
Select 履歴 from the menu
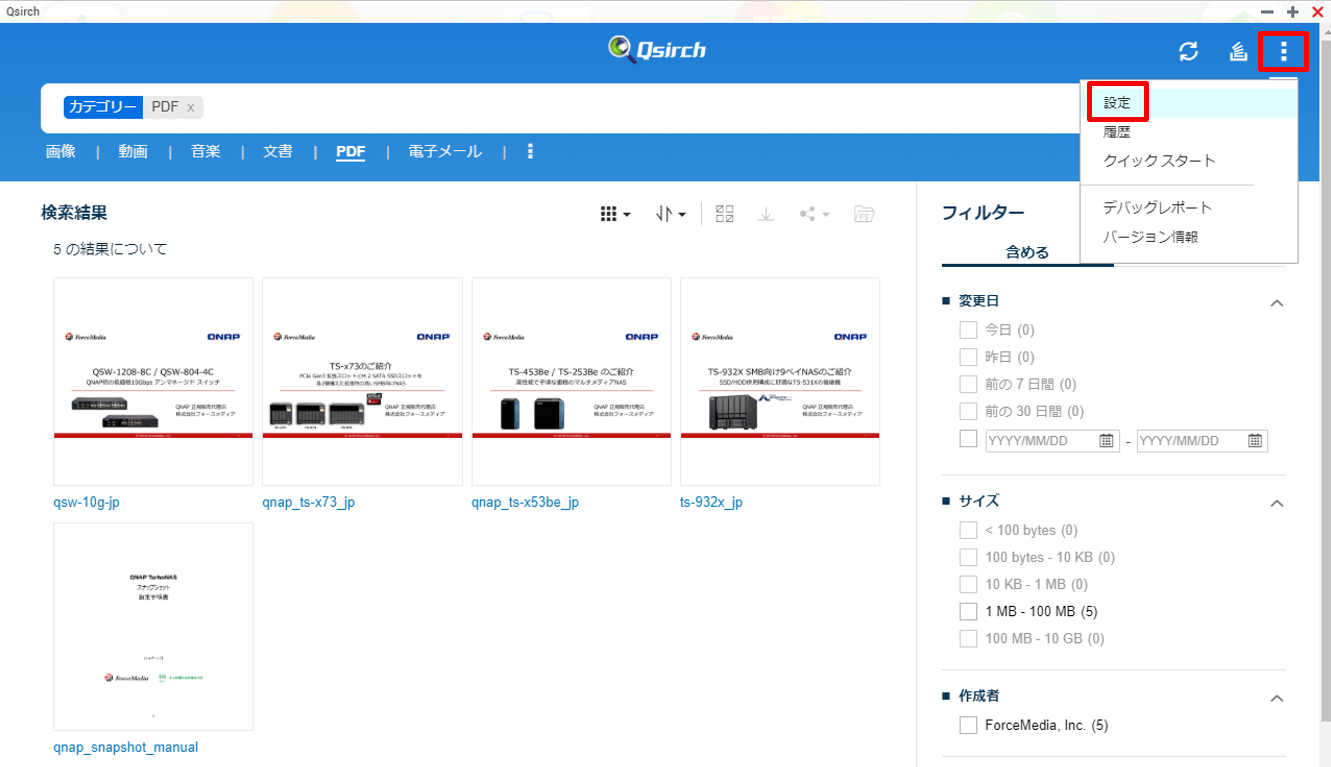pos(1117,132)
